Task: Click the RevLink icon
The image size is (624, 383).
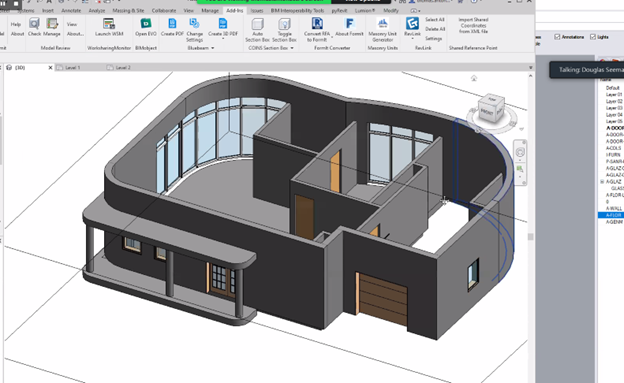Action: (x=412, y=23)
